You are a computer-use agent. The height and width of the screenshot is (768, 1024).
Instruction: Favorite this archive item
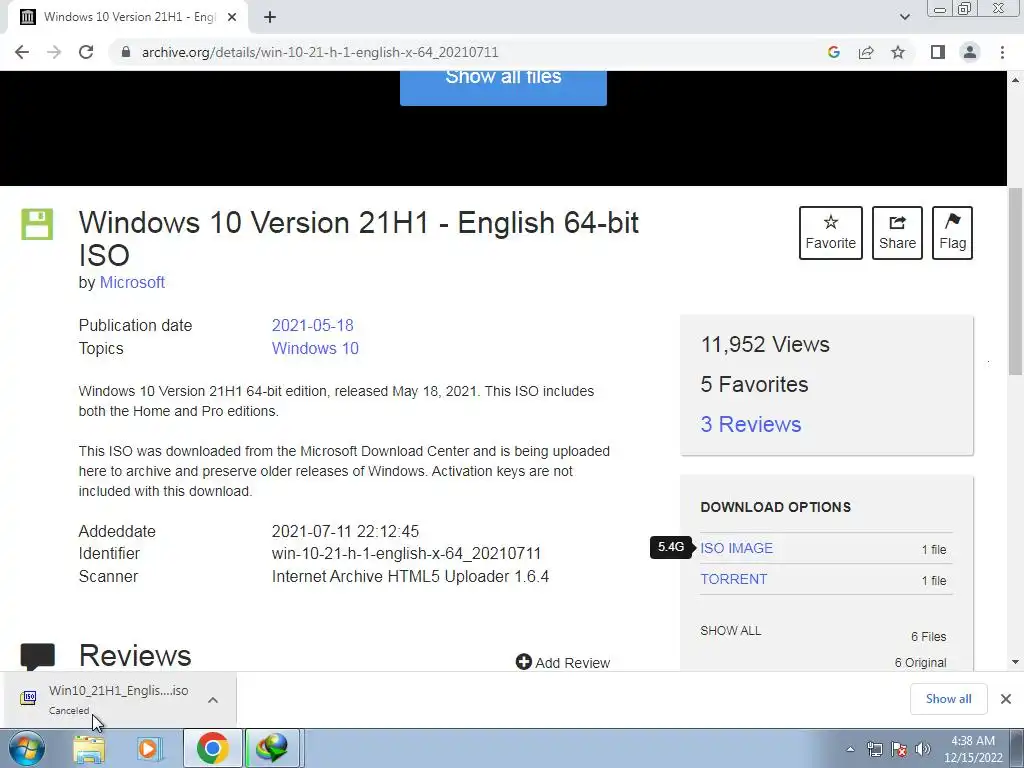tap(831, 233)
